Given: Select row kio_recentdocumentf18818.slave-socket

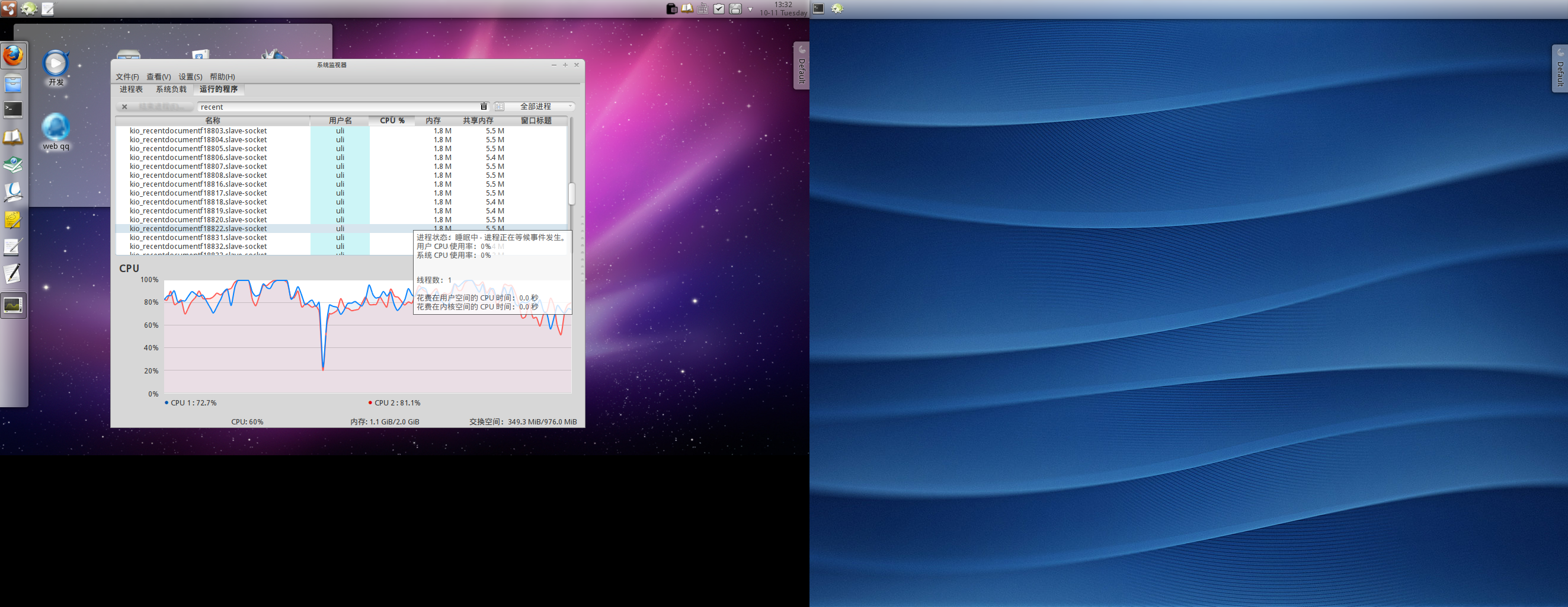Looking at the screenshot, I should click(341, 202).
